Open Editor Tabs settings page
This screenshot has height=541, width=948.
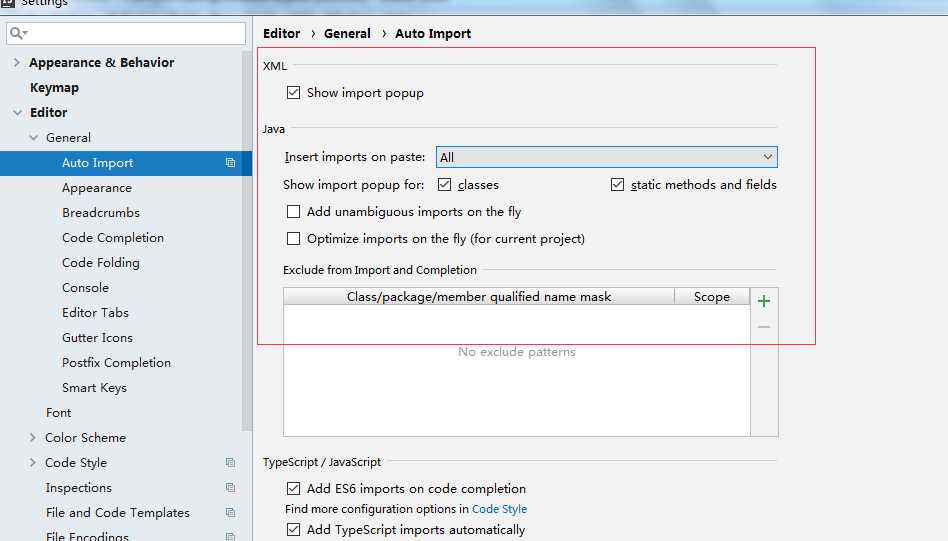coord(96,313)
